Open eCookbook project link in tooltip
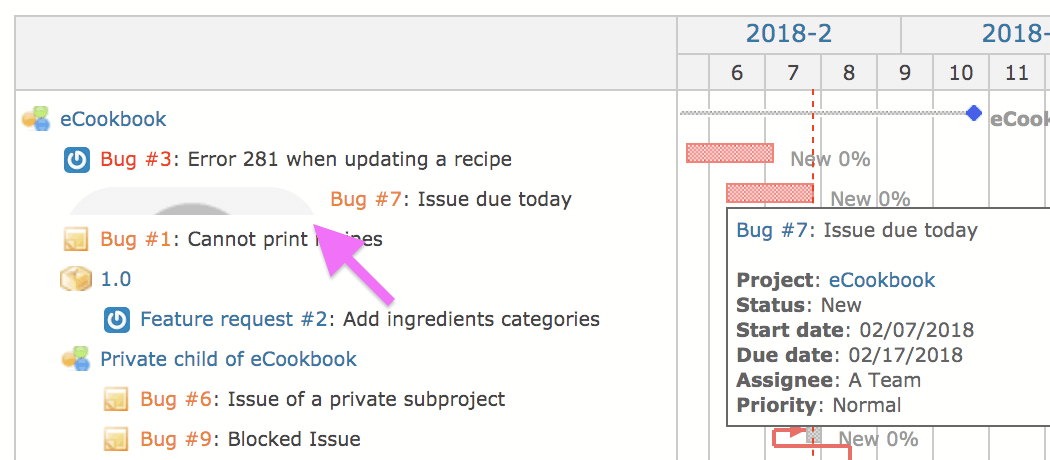This screenshot has width=1050, height=460. pyautogui.click(x=882, y=279)
